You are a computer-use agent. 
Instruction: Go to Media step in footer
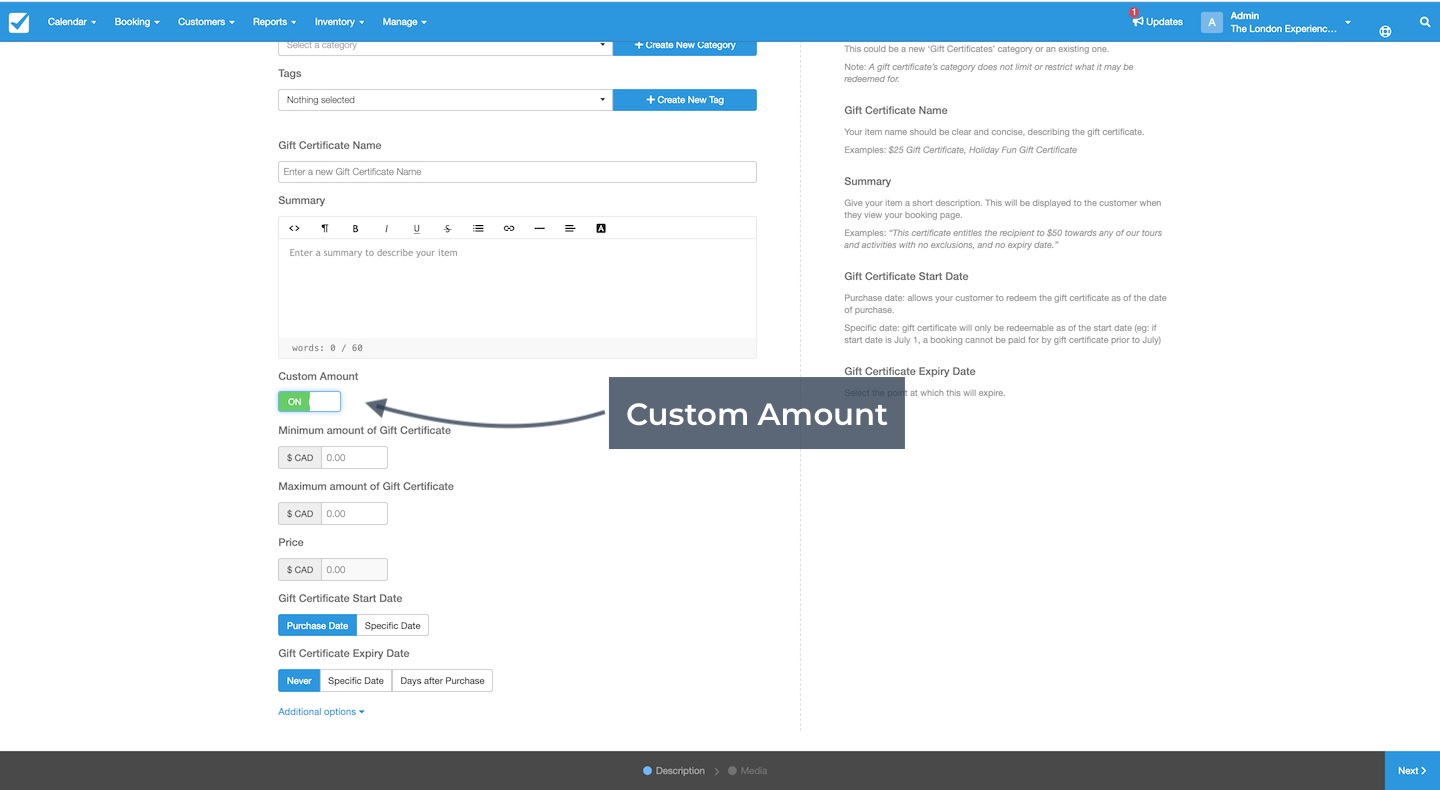[x=748, y=771]
